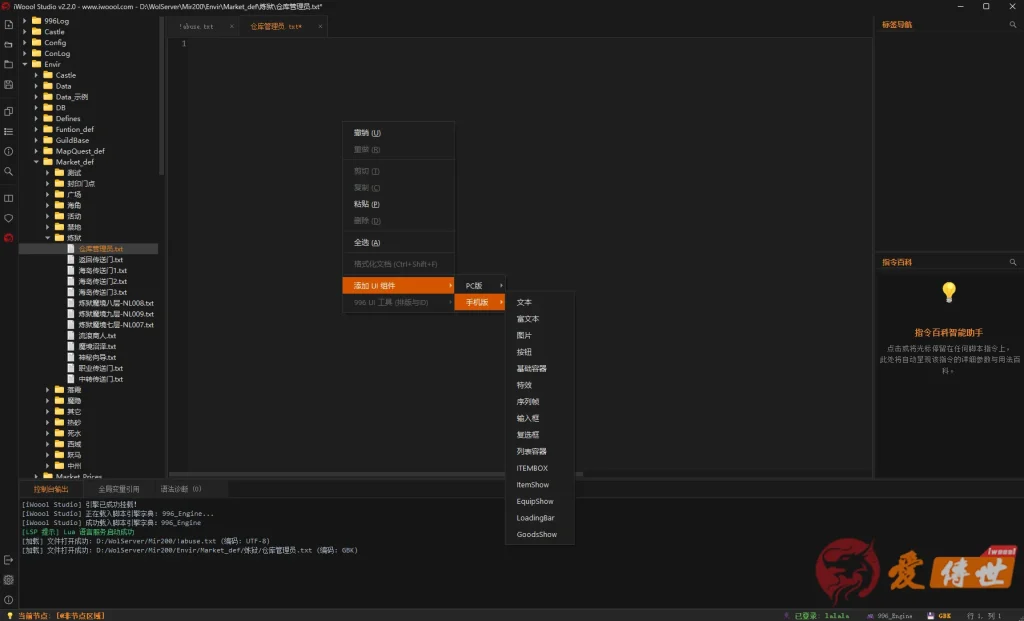Image resolution: width=1024 pixels, height=621 pixels.
Task: Click the 996_Engine indicator in status bar
Action: coord(889,616)
